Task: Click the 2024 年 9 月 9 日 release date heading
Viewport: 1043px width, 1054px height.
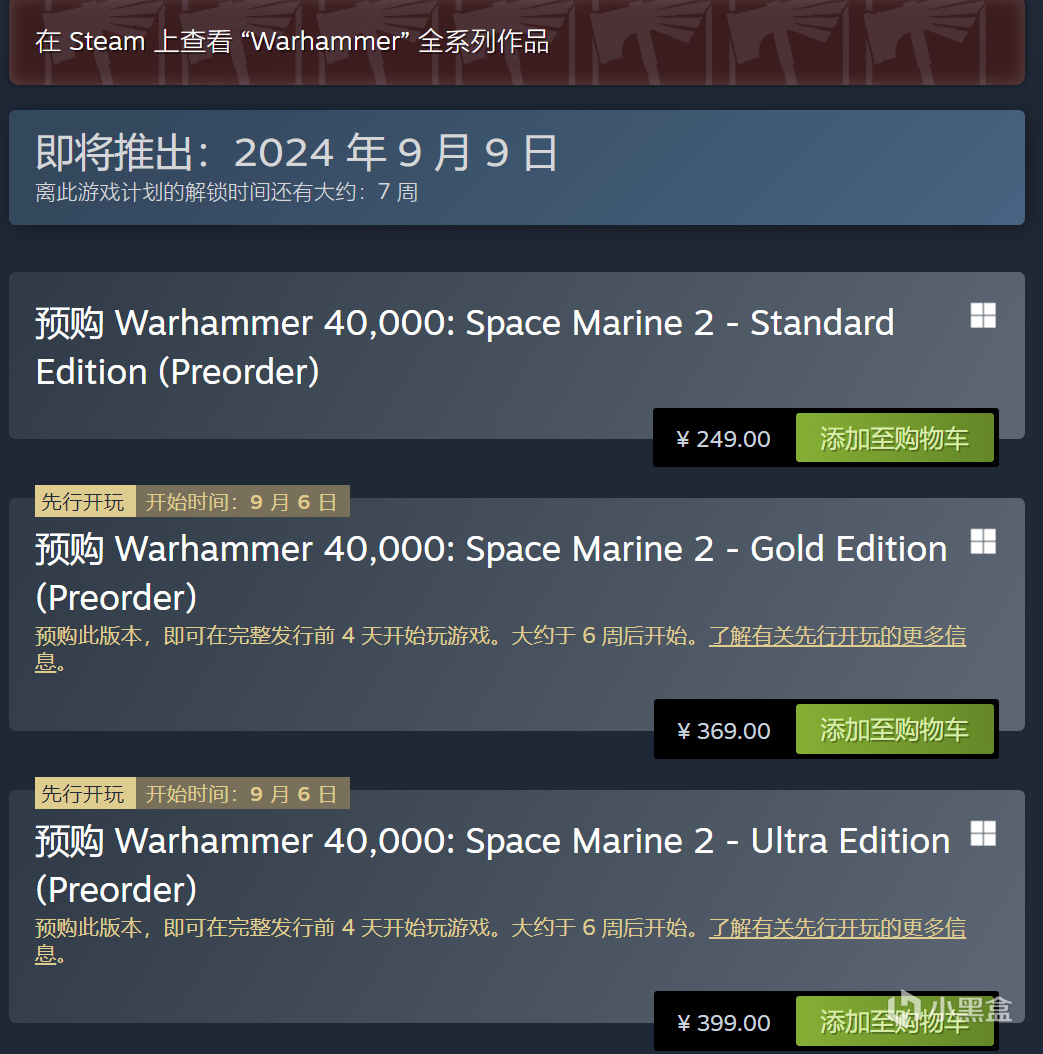Action: click(x=396, y=152)
